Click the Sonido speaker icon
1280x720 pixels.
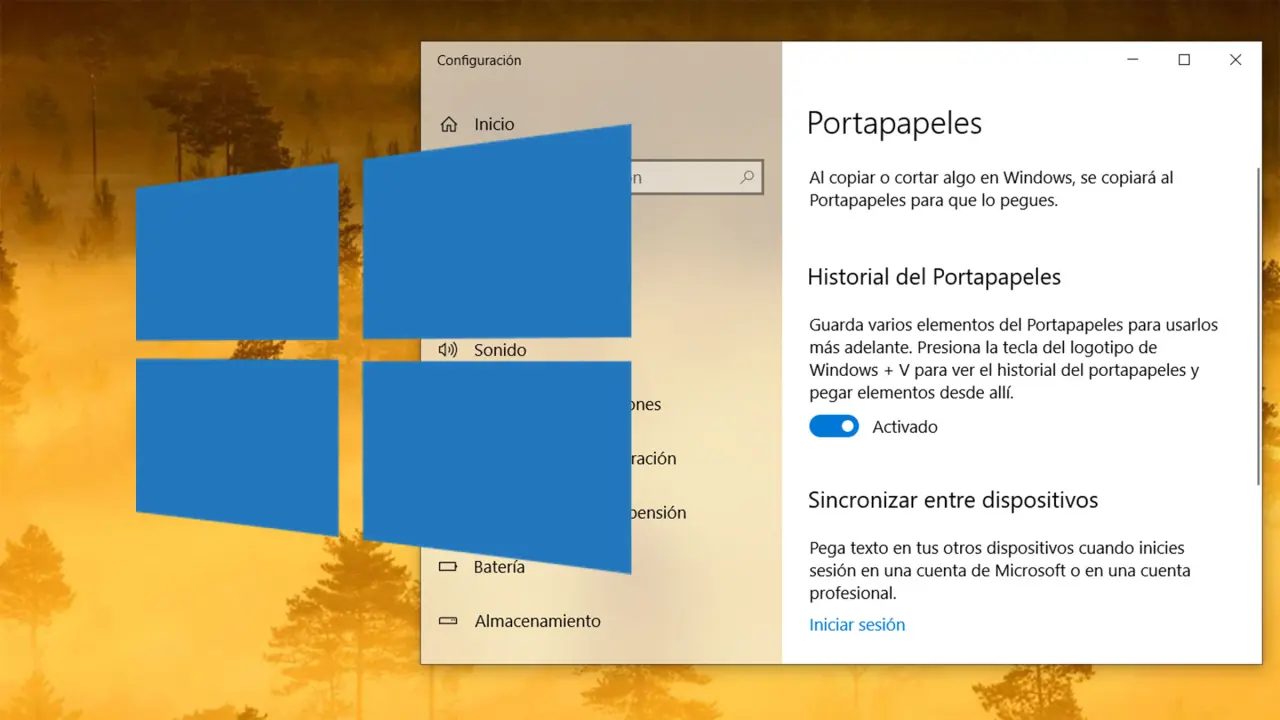pyautogui.click(x=448, y=350)
